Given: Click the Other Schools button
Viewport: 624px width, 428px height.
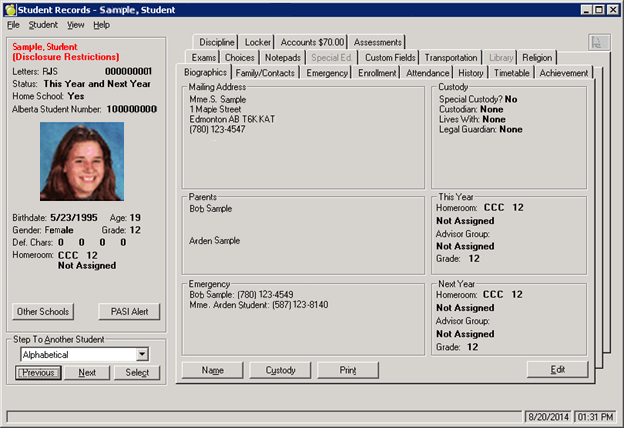Looking at the screenshot, I should coord(45,311).
